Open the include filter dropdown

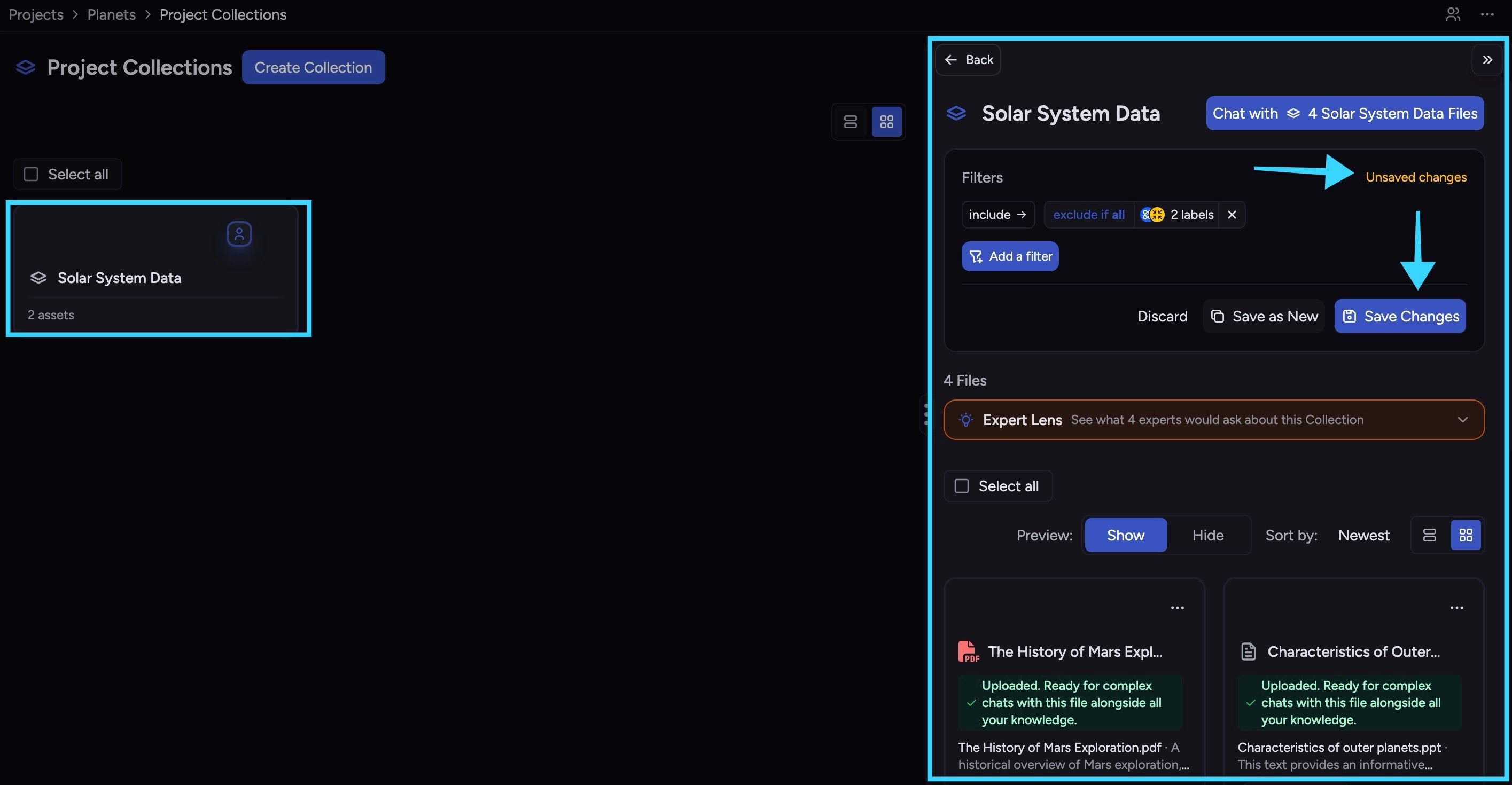[998, 215]
